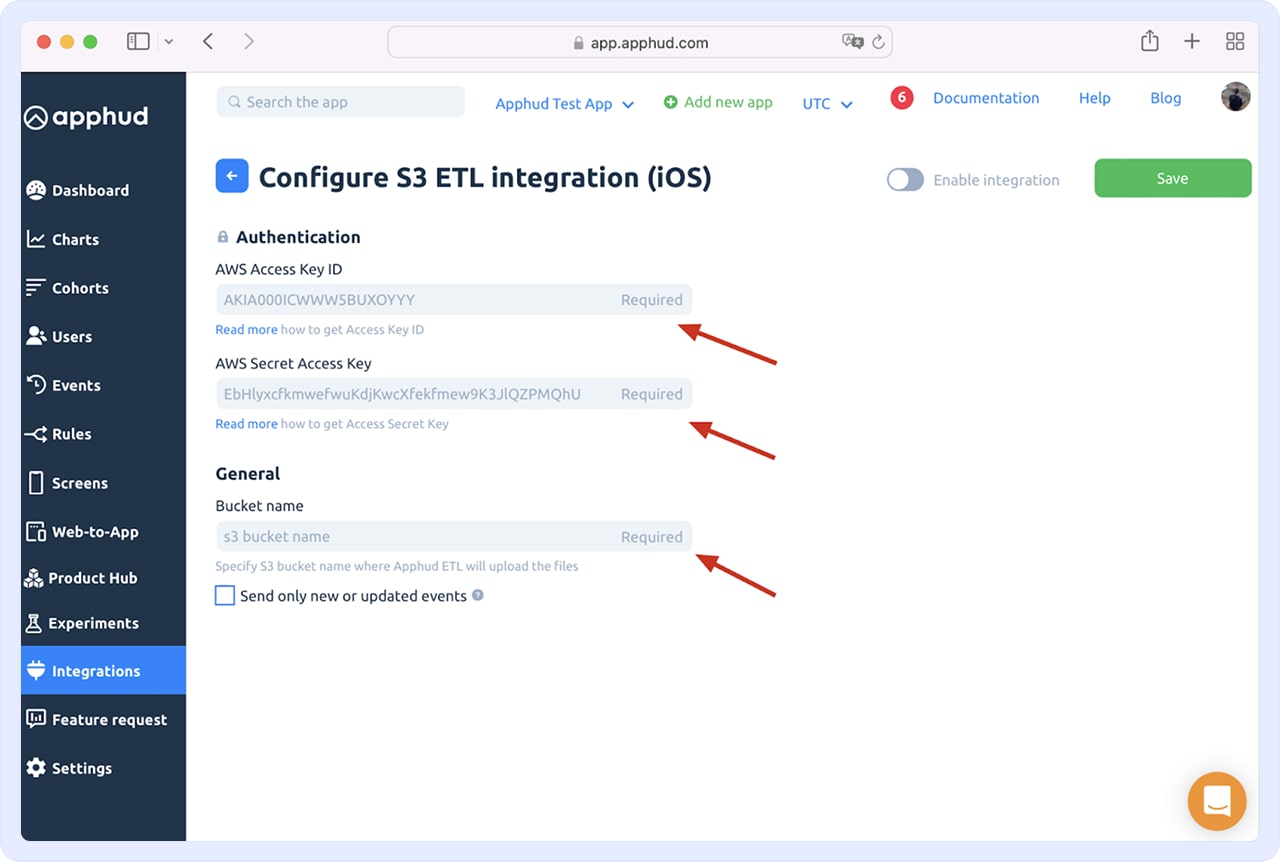This screenshot has height=862, width=1280.
Task: Toggle Safari sidebar icon
Action: (x=138, y=41)
